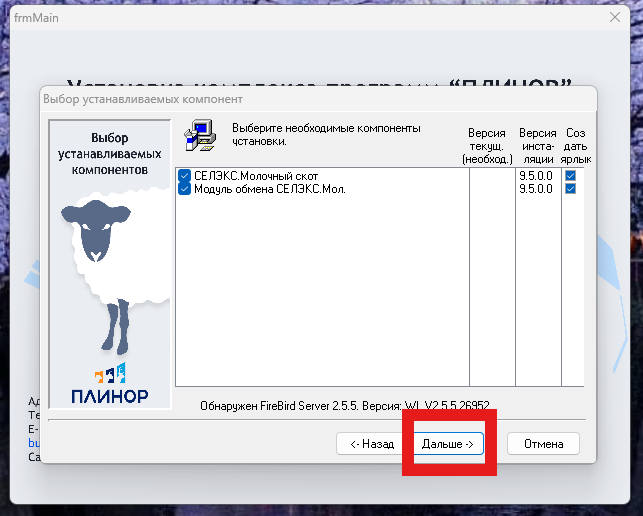Click the Версия инсталяции column header
643x516 pixels.
[x=538, y=146]
